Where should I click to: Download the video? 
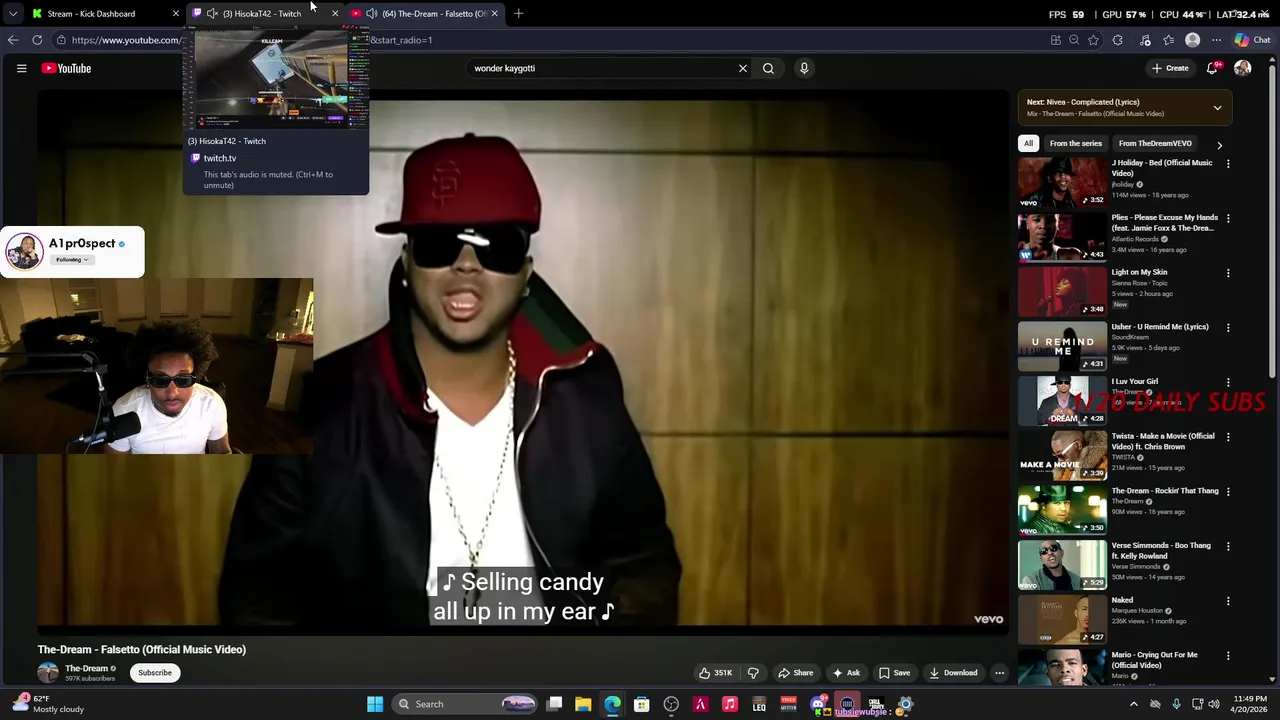[953, 673]
